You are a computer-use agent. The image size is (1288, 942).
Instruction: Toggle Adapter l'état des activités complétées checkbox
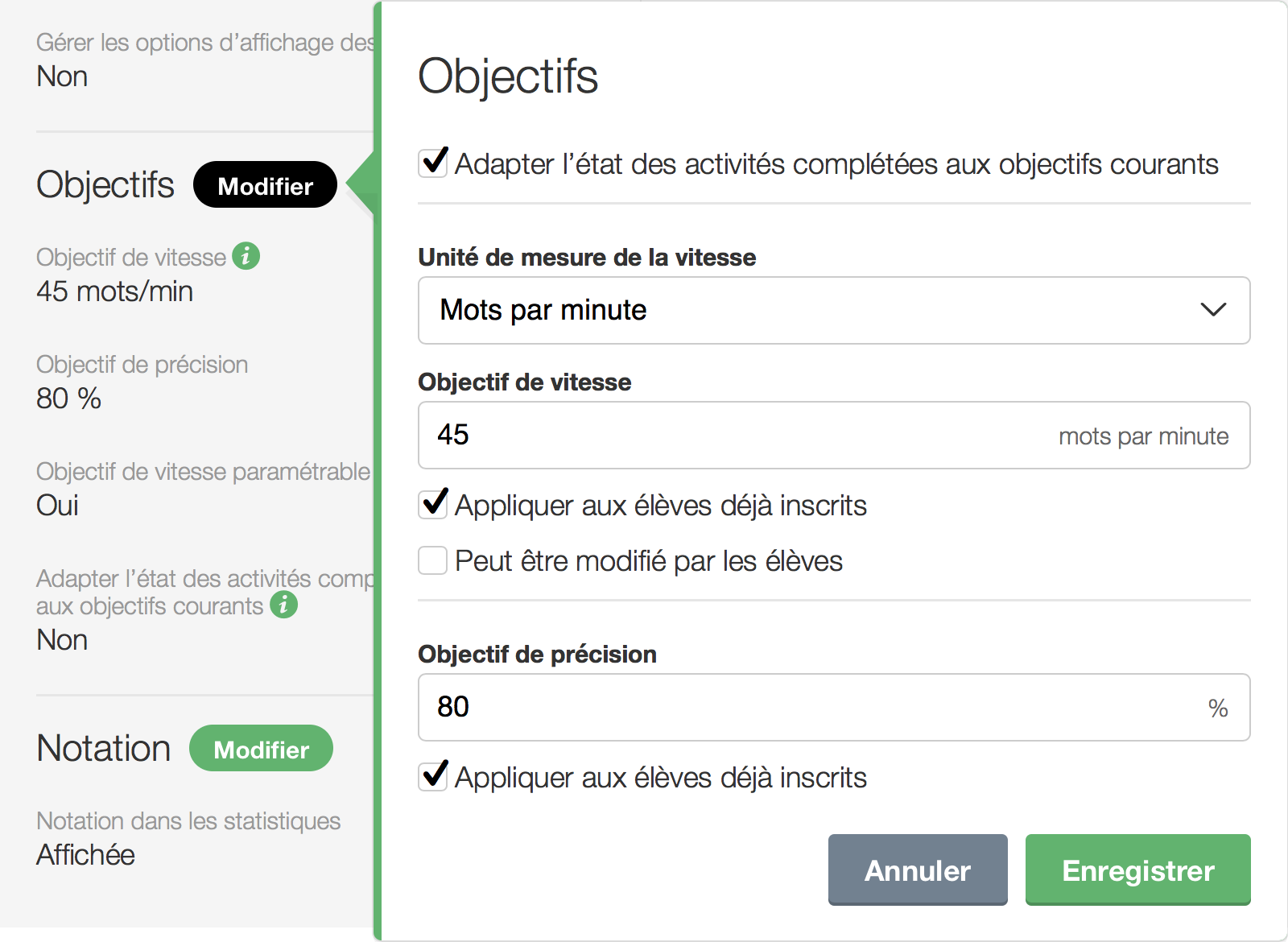pos(433,163)
